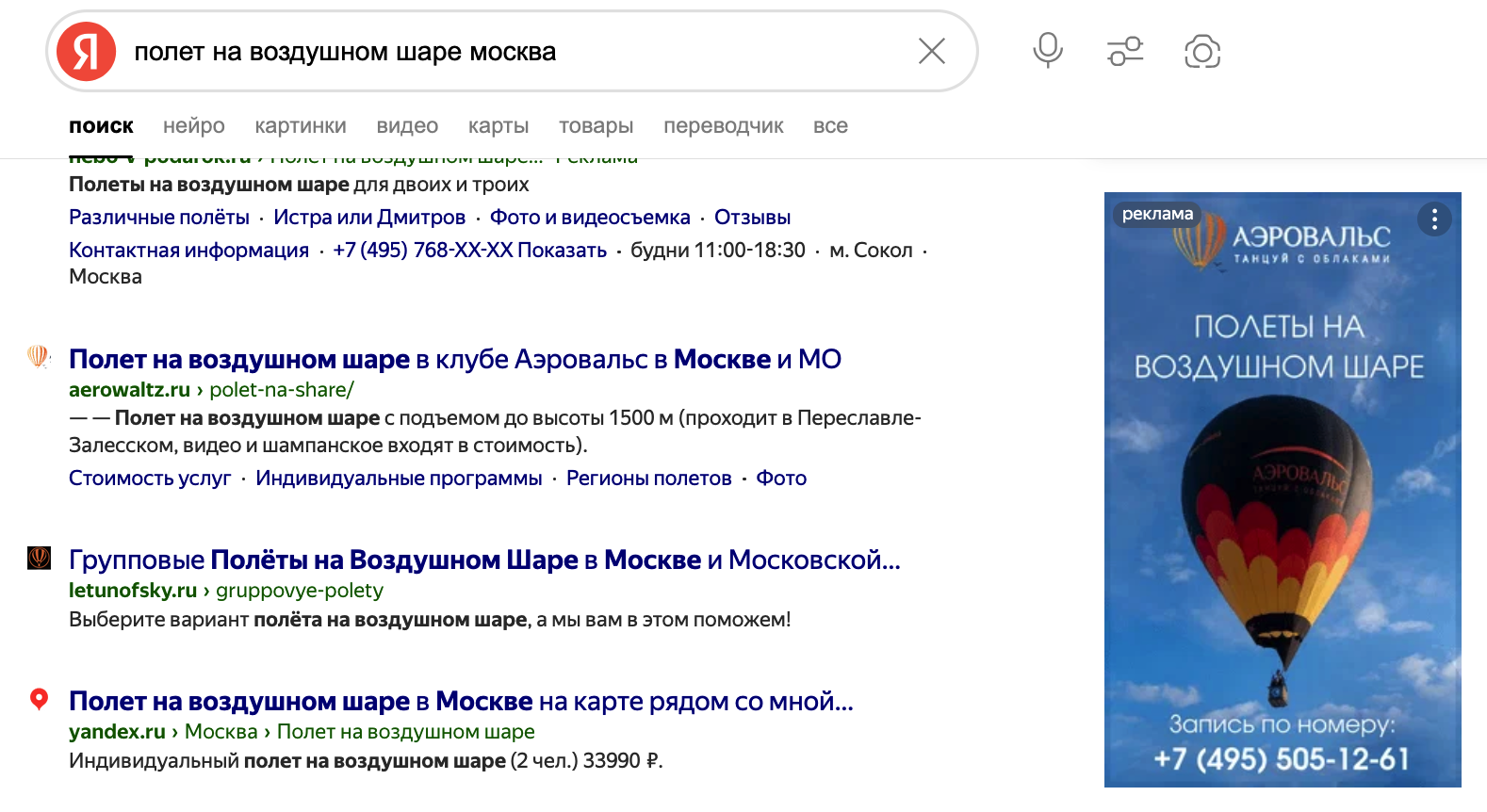1487x812 pixels.
Task: Open search settings sliders icon
Action: [1125, 51]
